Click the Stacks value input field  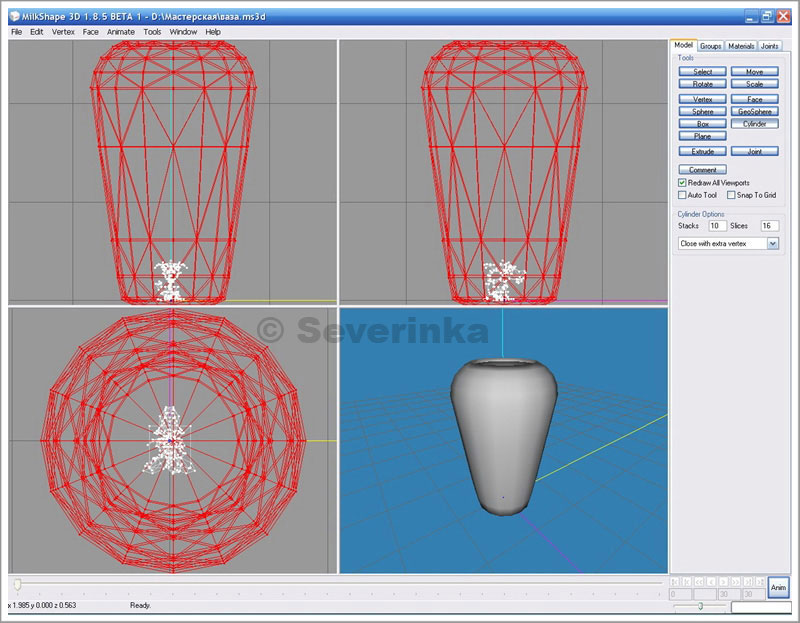coord(717,226)
